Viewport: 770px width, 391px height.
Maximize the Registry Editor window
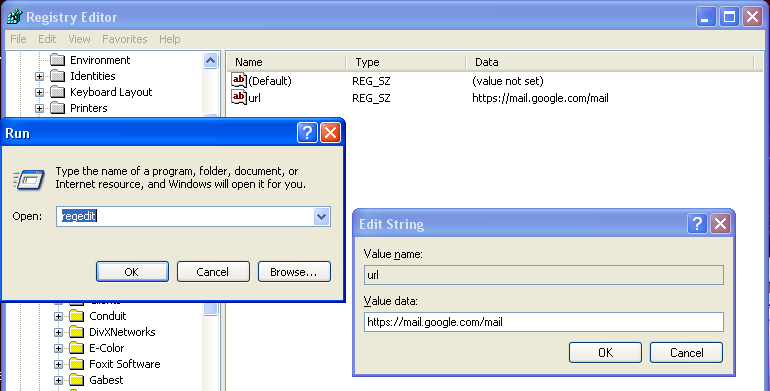click(x=729, y=17)
